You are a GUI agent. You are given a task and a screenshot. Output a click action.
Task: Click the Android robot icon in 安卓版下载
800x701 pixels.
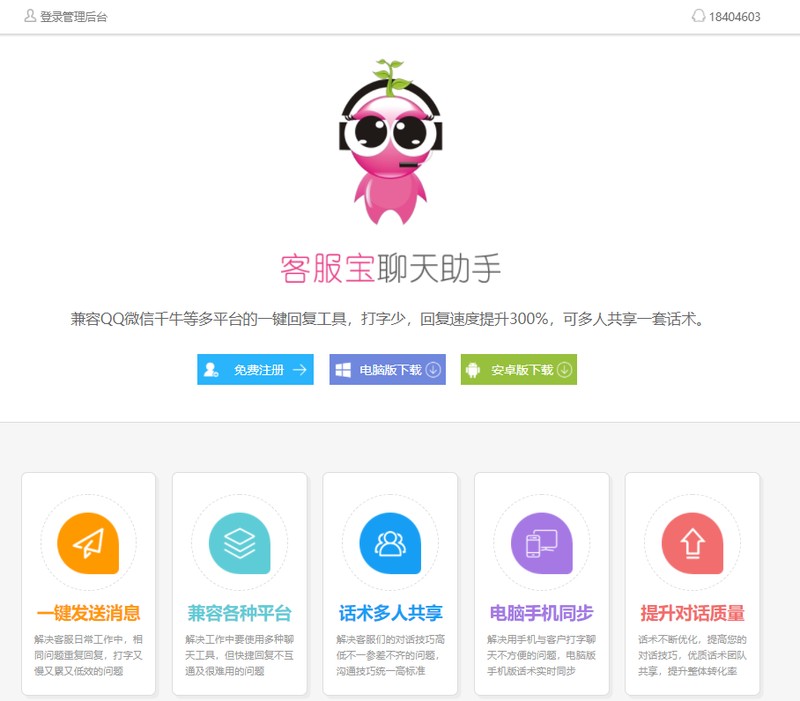pos(473,369)
